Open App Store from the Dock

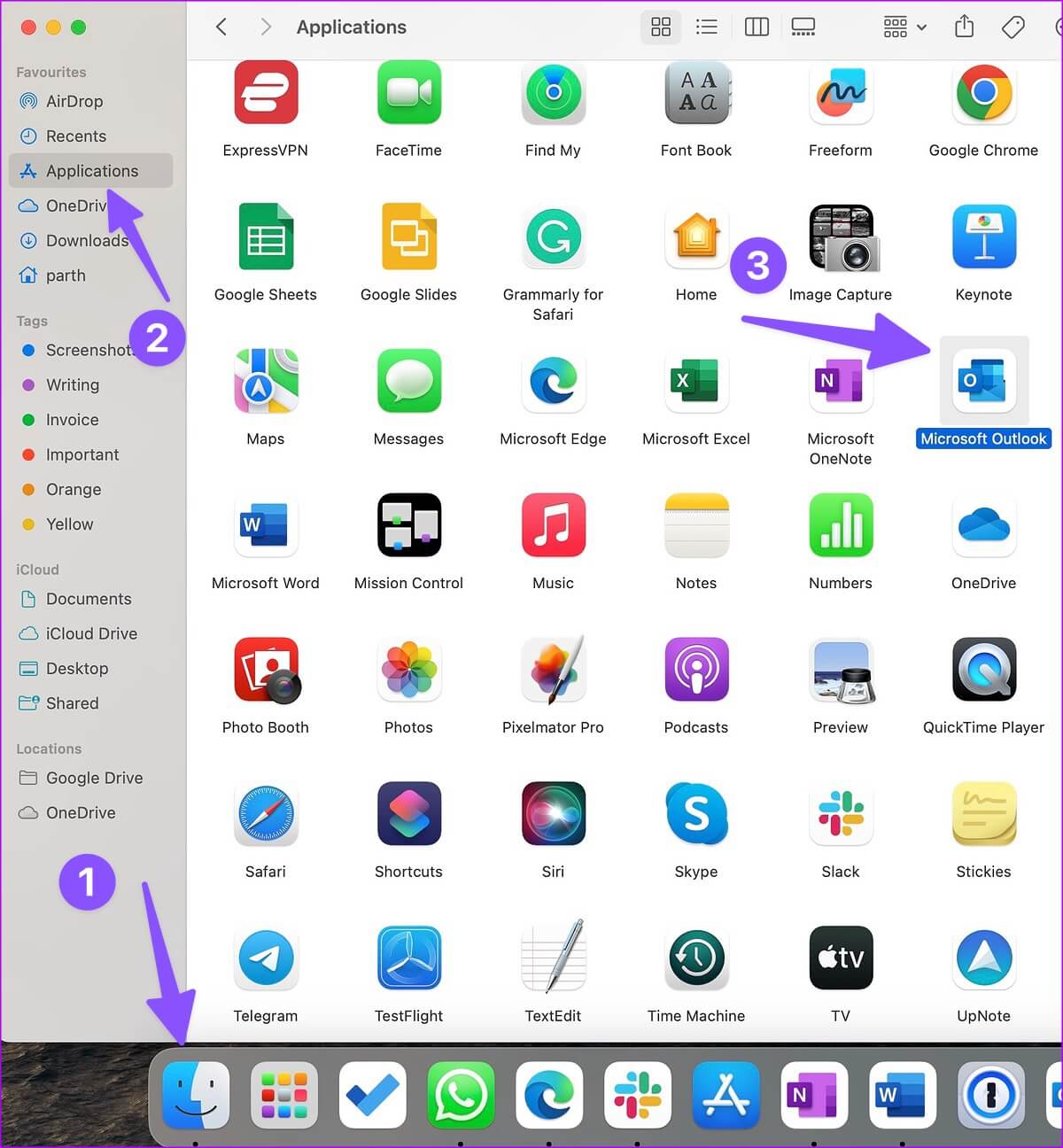click(x=726, y=1096)
